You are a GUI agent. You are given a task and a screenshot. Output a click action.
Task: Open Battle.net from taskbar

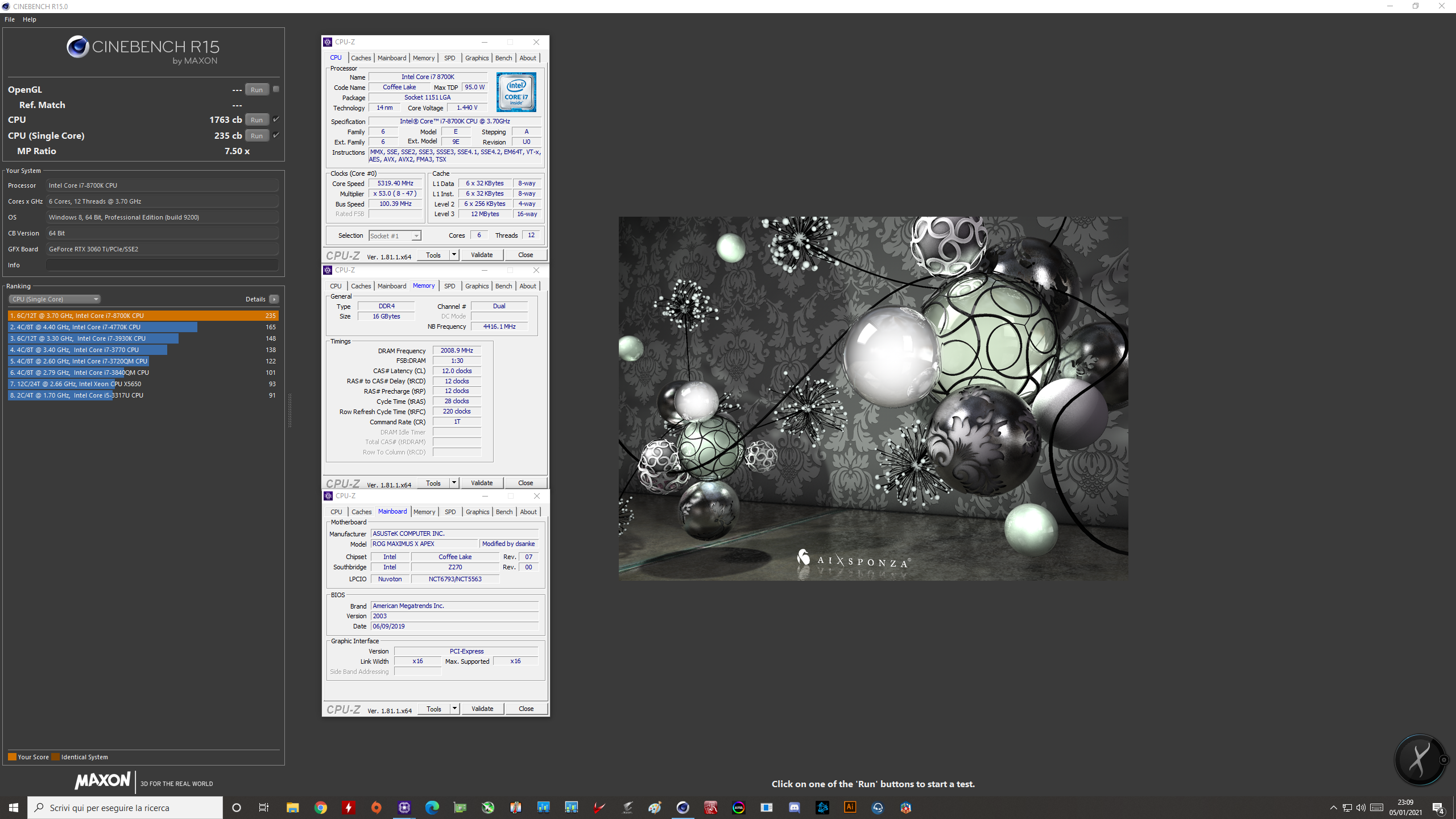822,808
